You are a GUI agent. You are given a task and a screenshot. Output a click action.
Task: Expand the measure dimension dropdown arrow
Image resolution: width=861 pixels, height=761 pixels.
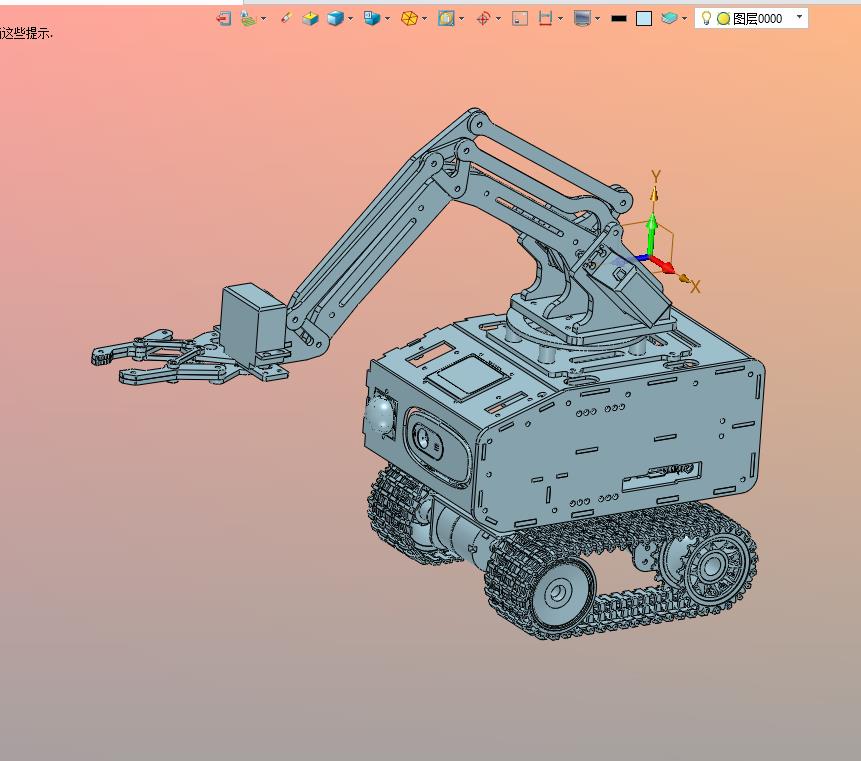coord(560,19)
